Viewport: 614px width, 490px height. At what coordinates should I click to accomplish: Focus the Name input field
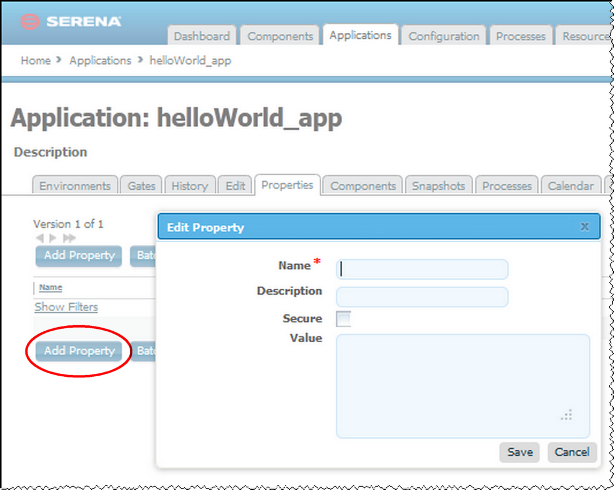point(422,269)
